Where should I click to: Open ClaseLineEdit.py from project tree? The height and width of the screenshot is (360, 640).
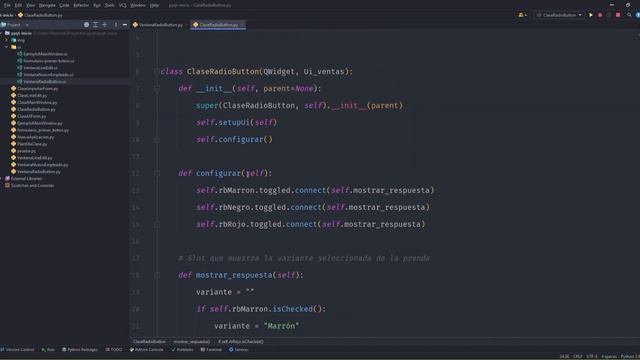pyautogui.click(x=29, y=96)
